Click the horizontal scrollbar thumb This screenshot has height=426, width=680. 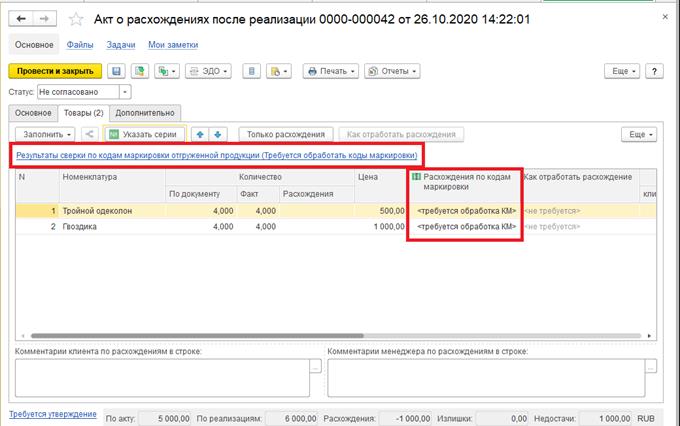click(197, 336)
